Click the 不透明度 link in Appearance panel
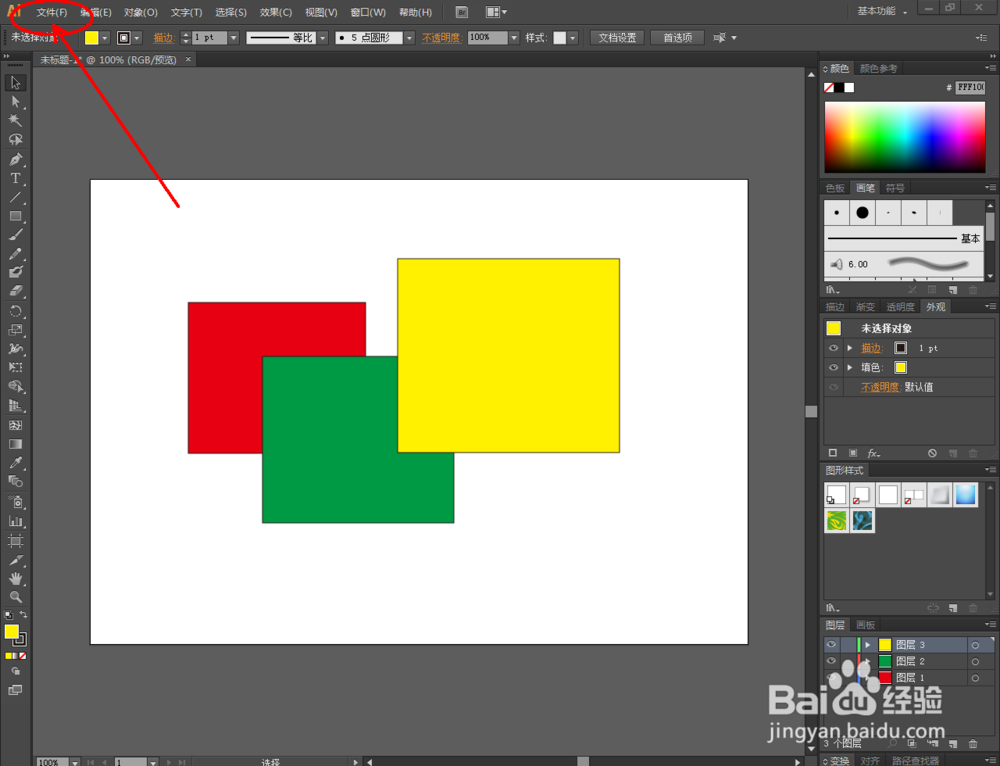This screenshot has width=1000, height=766. coord(880,387)
